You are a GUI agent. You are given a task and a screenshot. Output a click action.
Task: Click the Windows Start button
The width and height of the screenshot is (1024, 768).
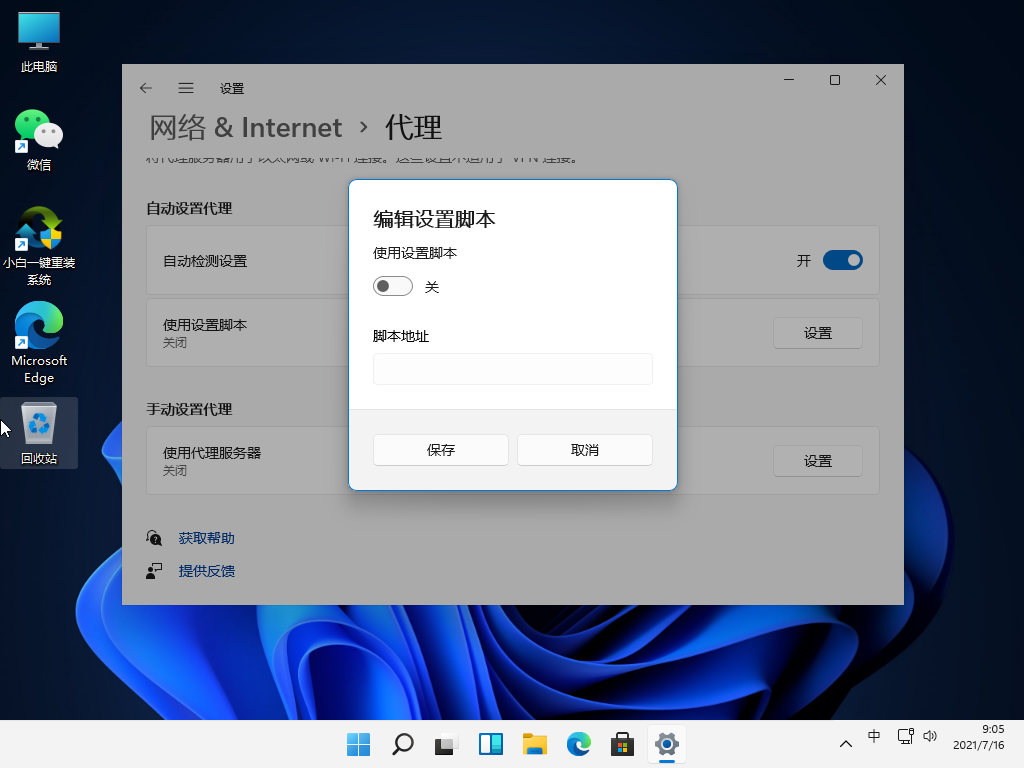pyautogui.click(x=358, y=745)
